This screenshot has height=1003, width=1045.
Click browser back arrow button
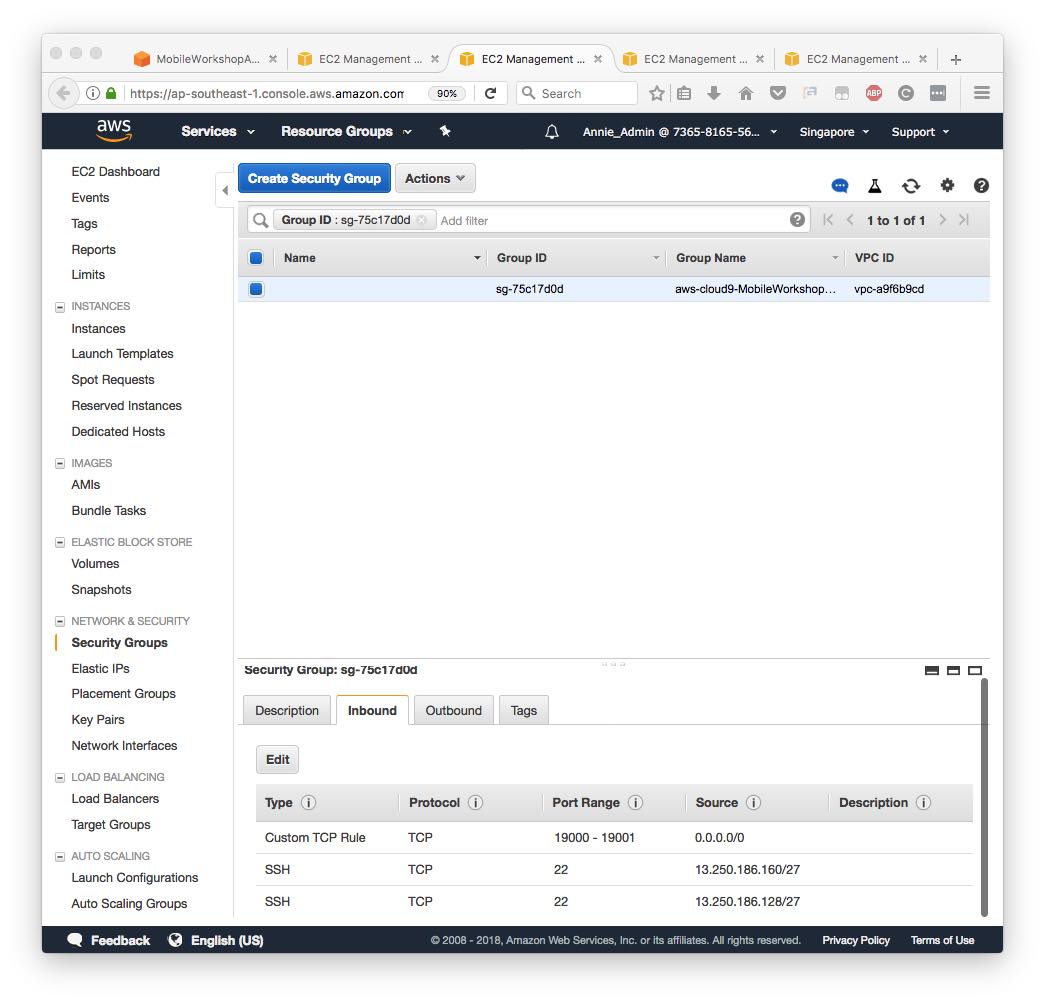coord(63,93)
